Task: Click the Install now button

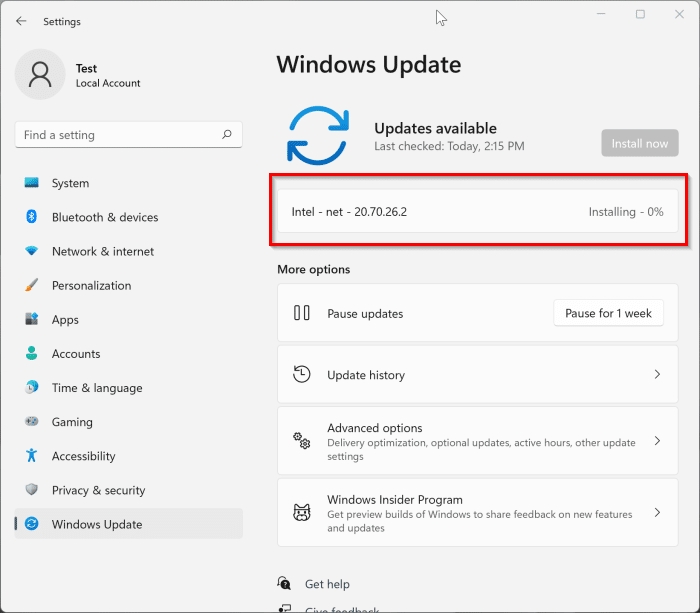Action: pyautogui.click(x=640, y=143)
